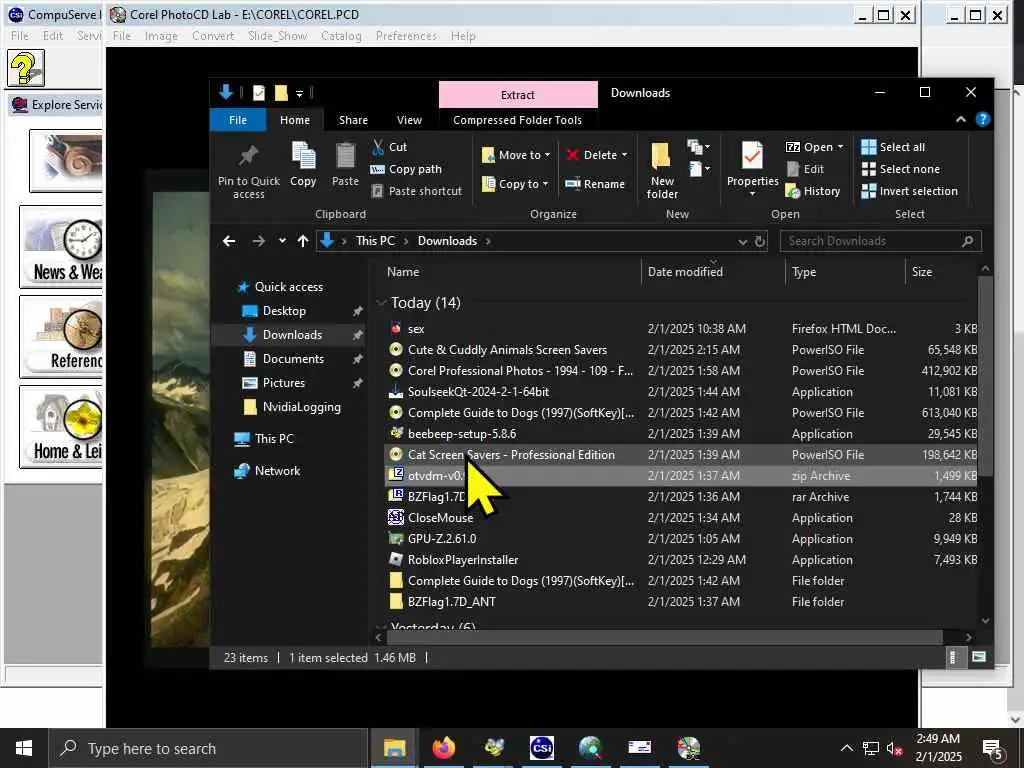Create a New folder
Viewport: 1024px width, 768px height.
pyautogui.click(x=662, y=170)
